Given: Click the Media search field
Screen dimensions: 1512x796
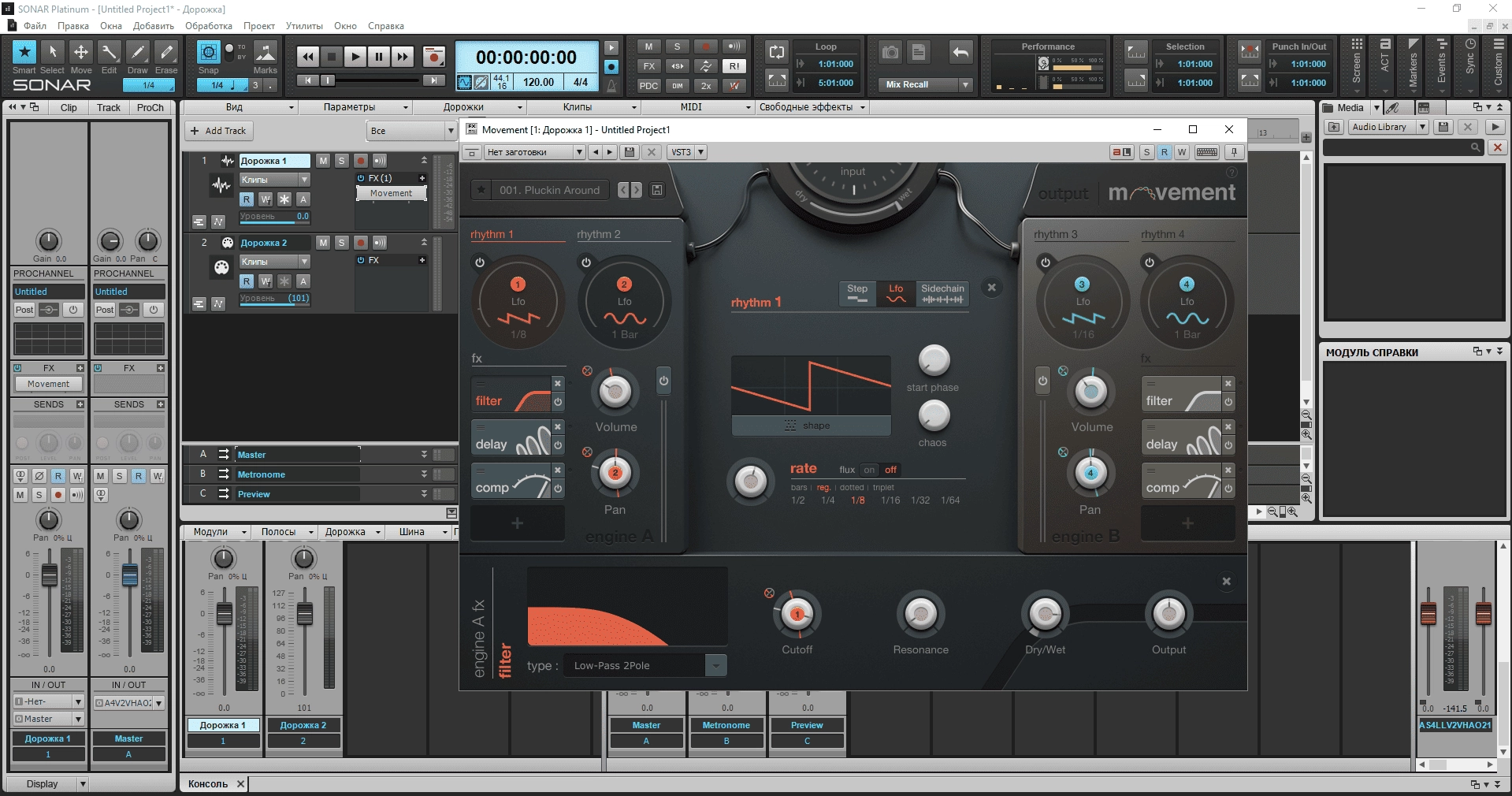Looking at the screenshot, I should [x=1402, y=147].
